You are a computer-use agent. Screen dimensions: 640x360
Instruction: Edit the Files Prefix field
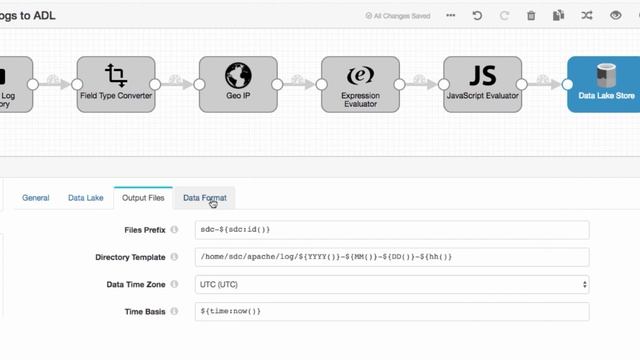392,230
